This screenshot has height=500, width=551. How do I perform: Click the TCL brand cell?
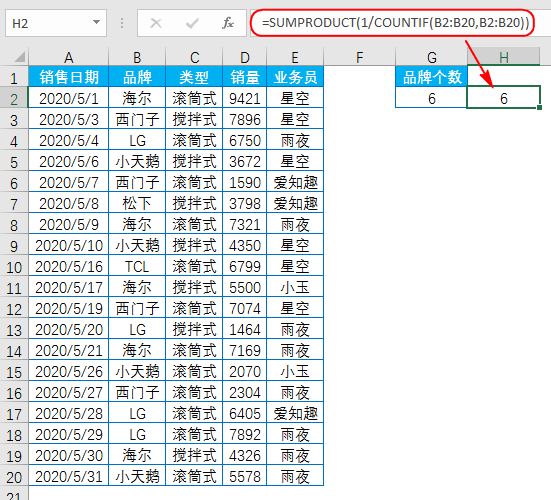pos(137,266)
